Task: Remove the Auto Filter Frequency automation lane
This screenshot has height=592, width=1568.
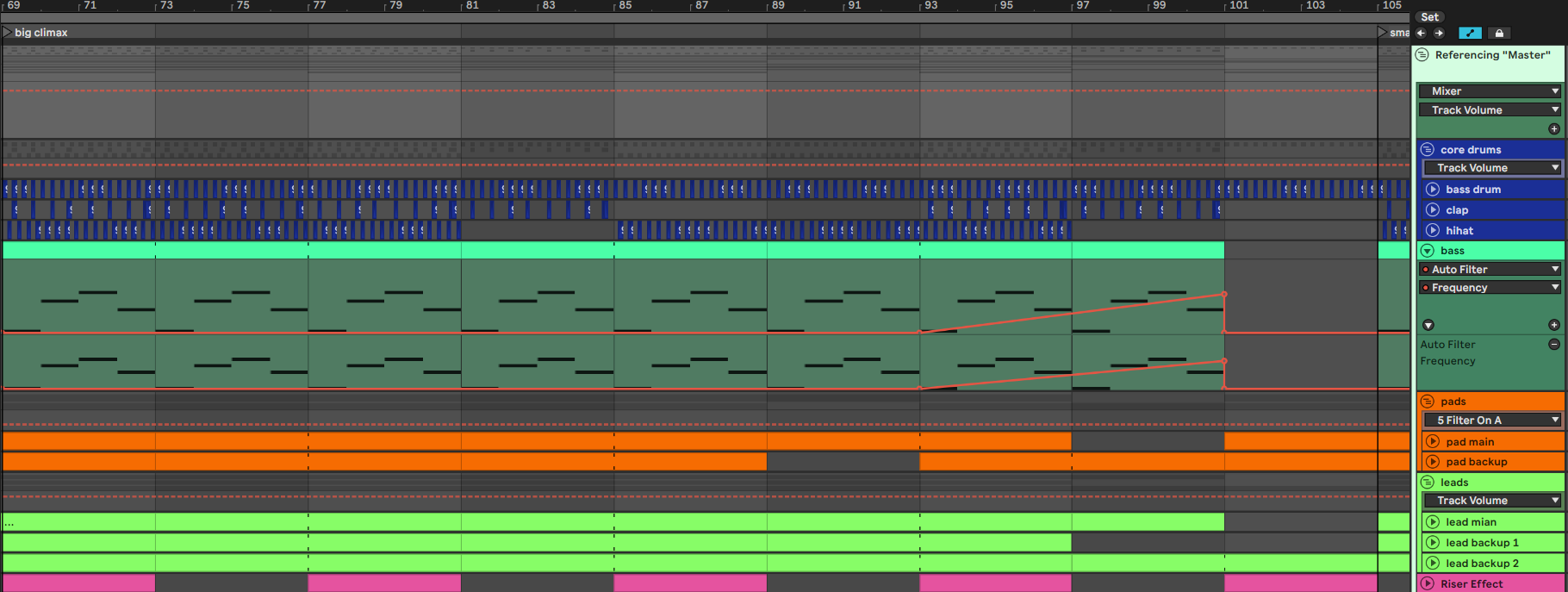Action: point(1554,345)
